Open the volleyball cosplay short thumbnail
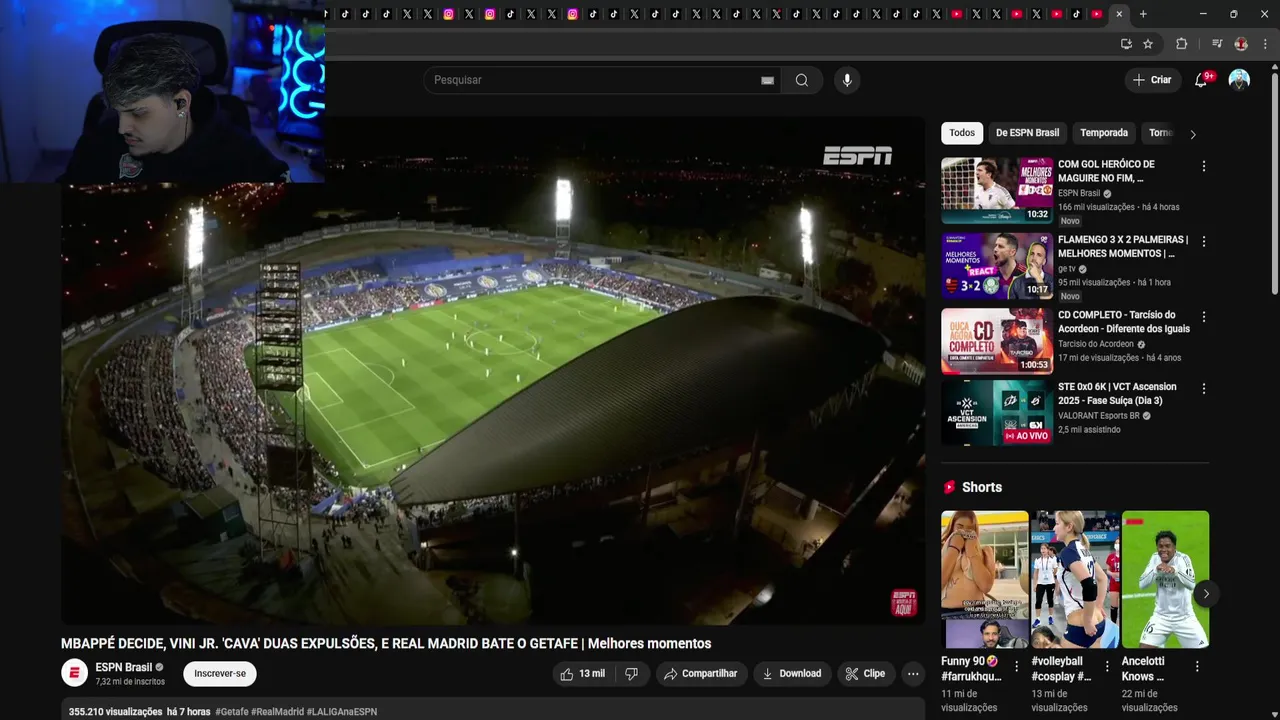 pyautogui.click(x=1075, y=579)
